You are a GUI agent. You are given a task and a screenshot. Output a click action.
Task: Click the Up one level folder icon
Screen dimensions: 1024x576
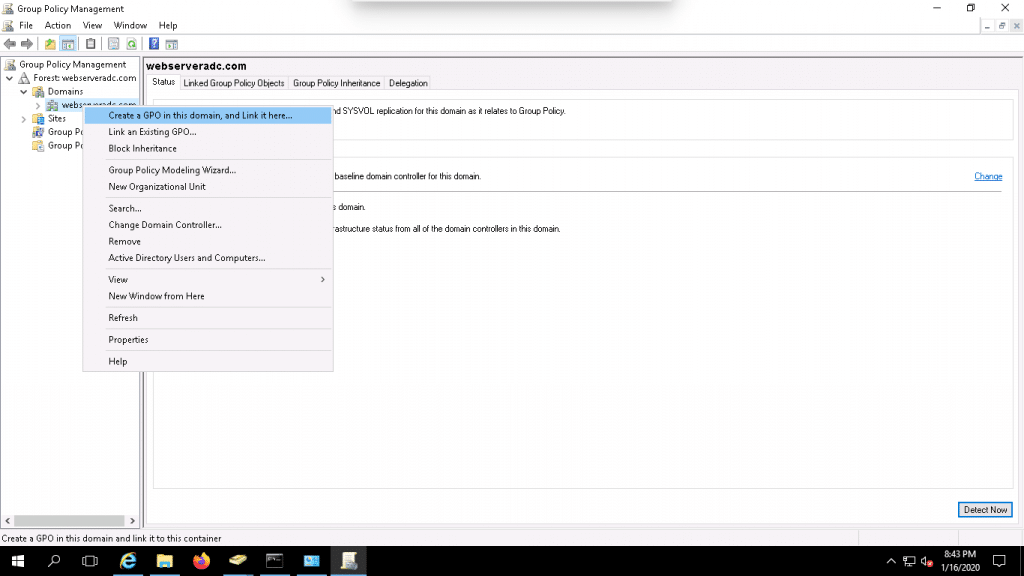(50, 44)
